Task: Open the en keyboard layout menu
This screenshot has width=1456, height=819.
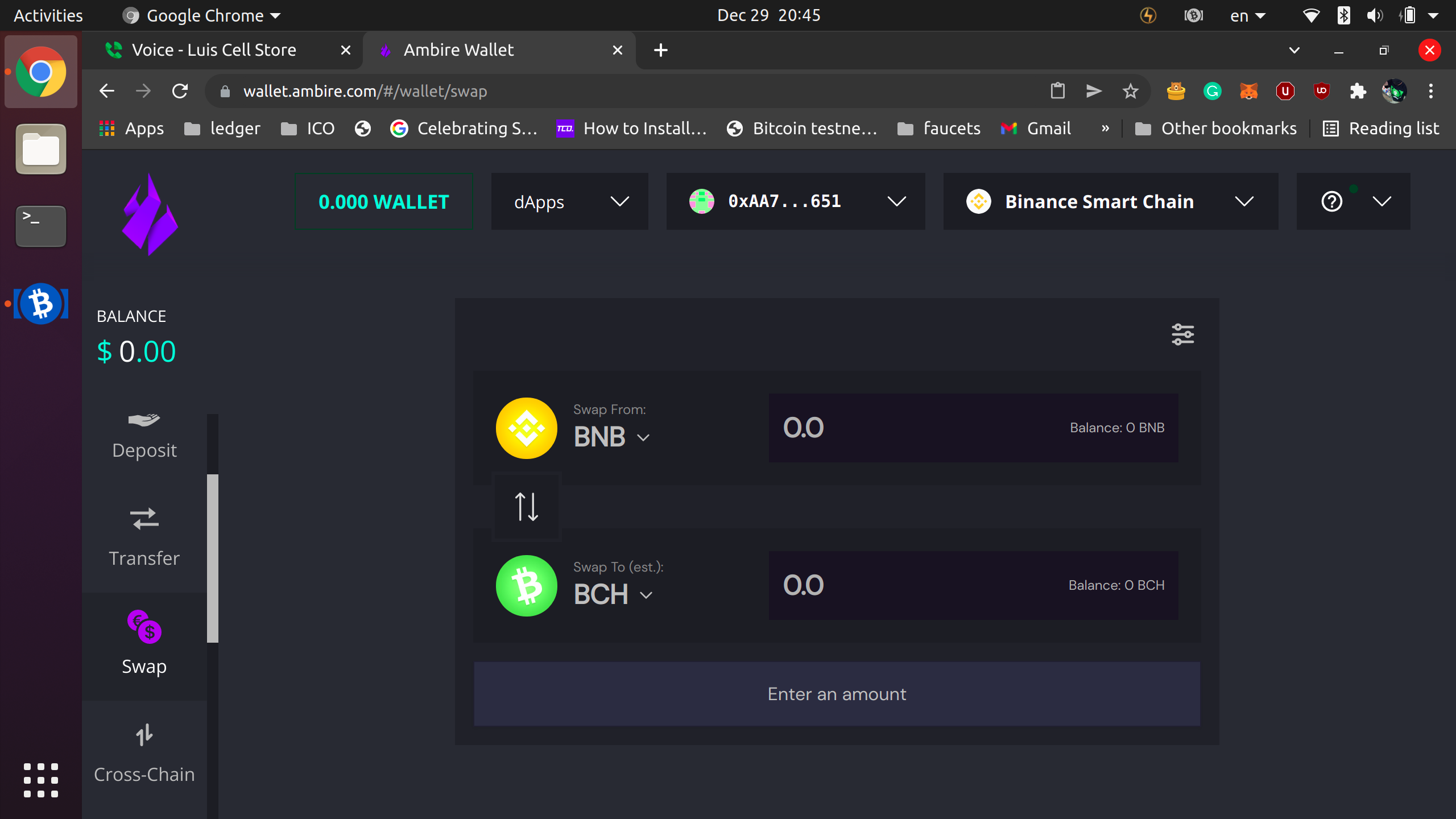Action: click(1248, 15)
